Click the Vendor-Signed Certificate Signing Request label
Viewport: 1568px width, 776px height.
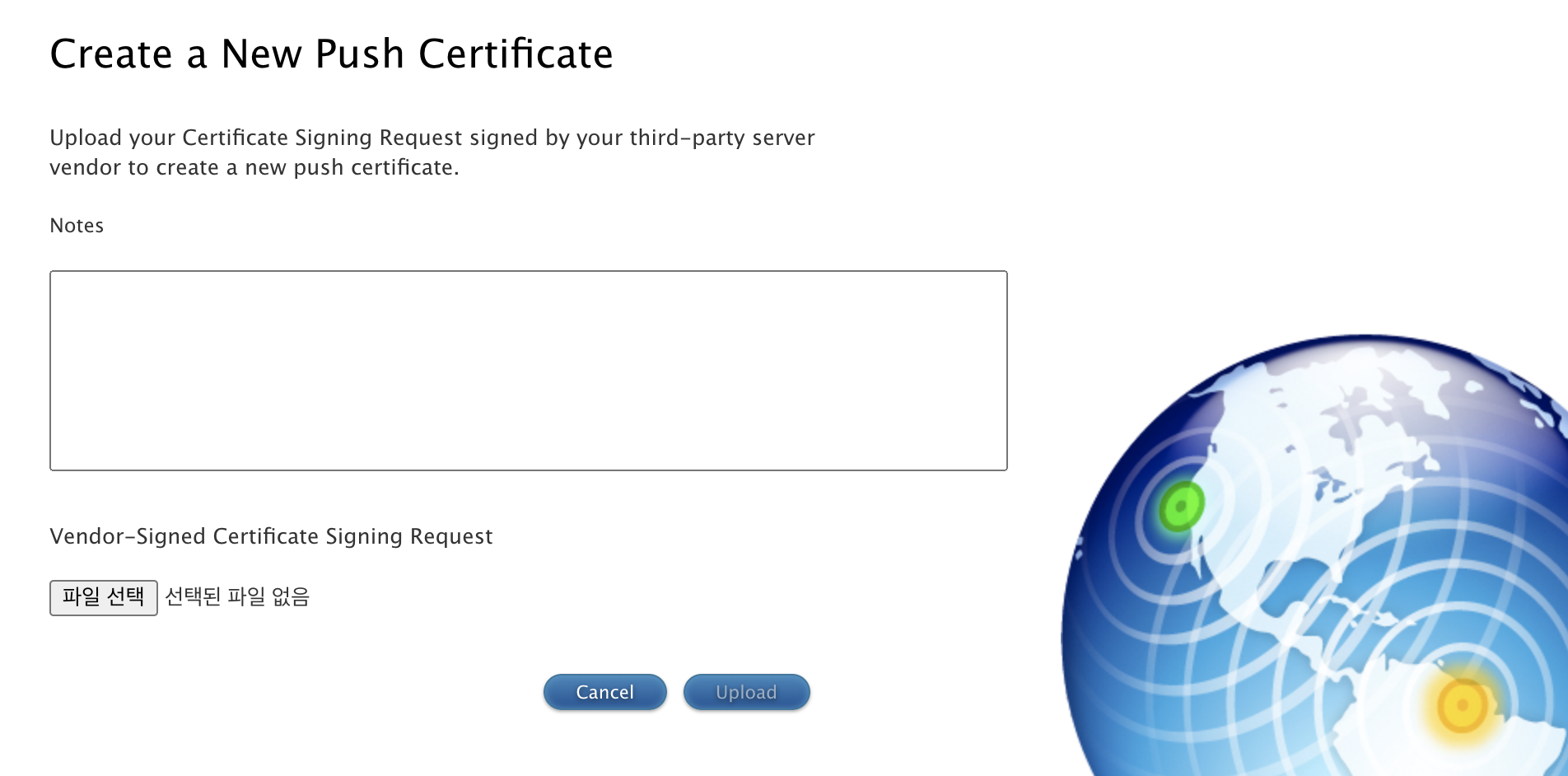coord(271,536)
